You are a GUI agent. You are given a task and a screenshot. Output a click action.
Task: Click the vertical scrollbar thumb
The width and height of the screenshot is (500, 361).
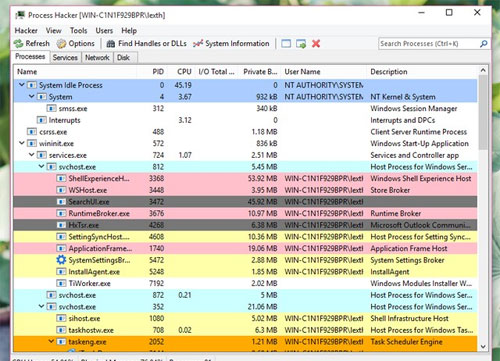483,112
